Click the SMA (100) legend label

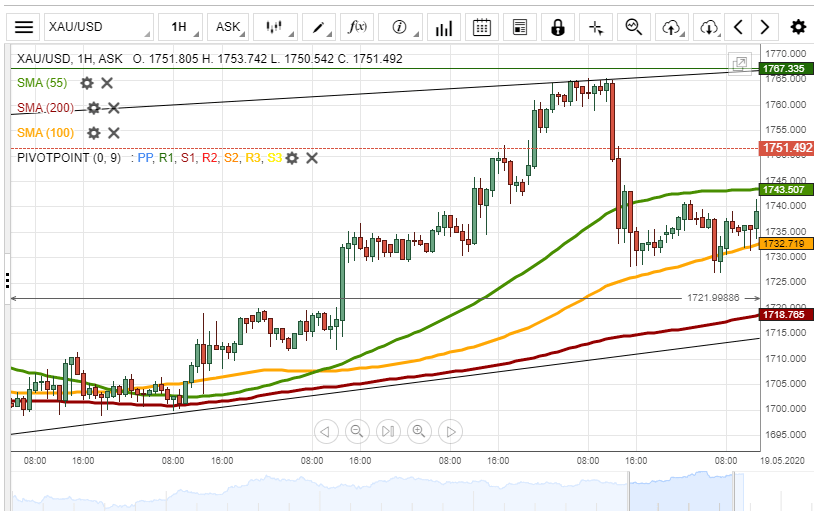(x=45, y=133)
